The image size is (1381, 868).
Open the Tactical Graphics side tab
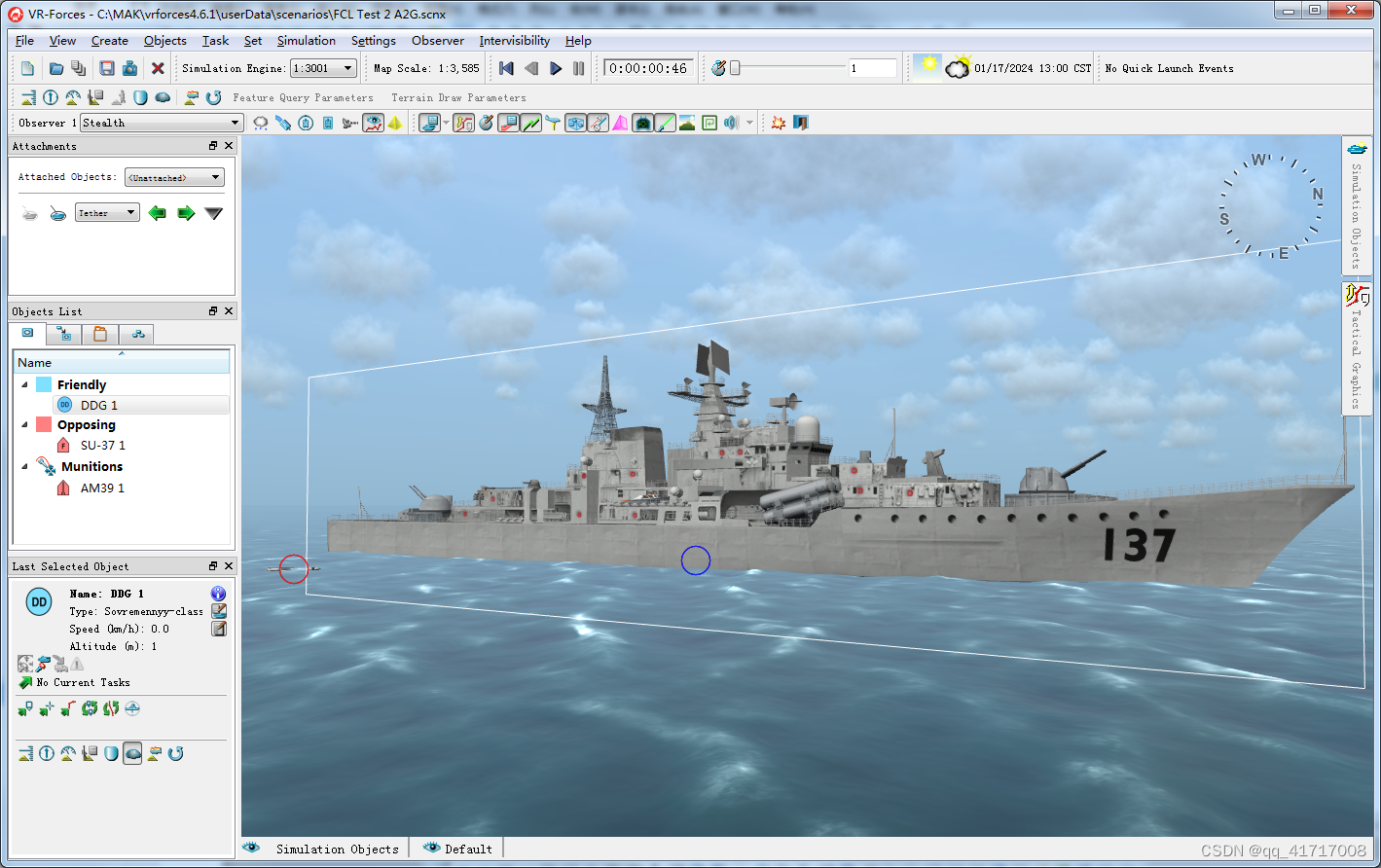(1357, 347)
